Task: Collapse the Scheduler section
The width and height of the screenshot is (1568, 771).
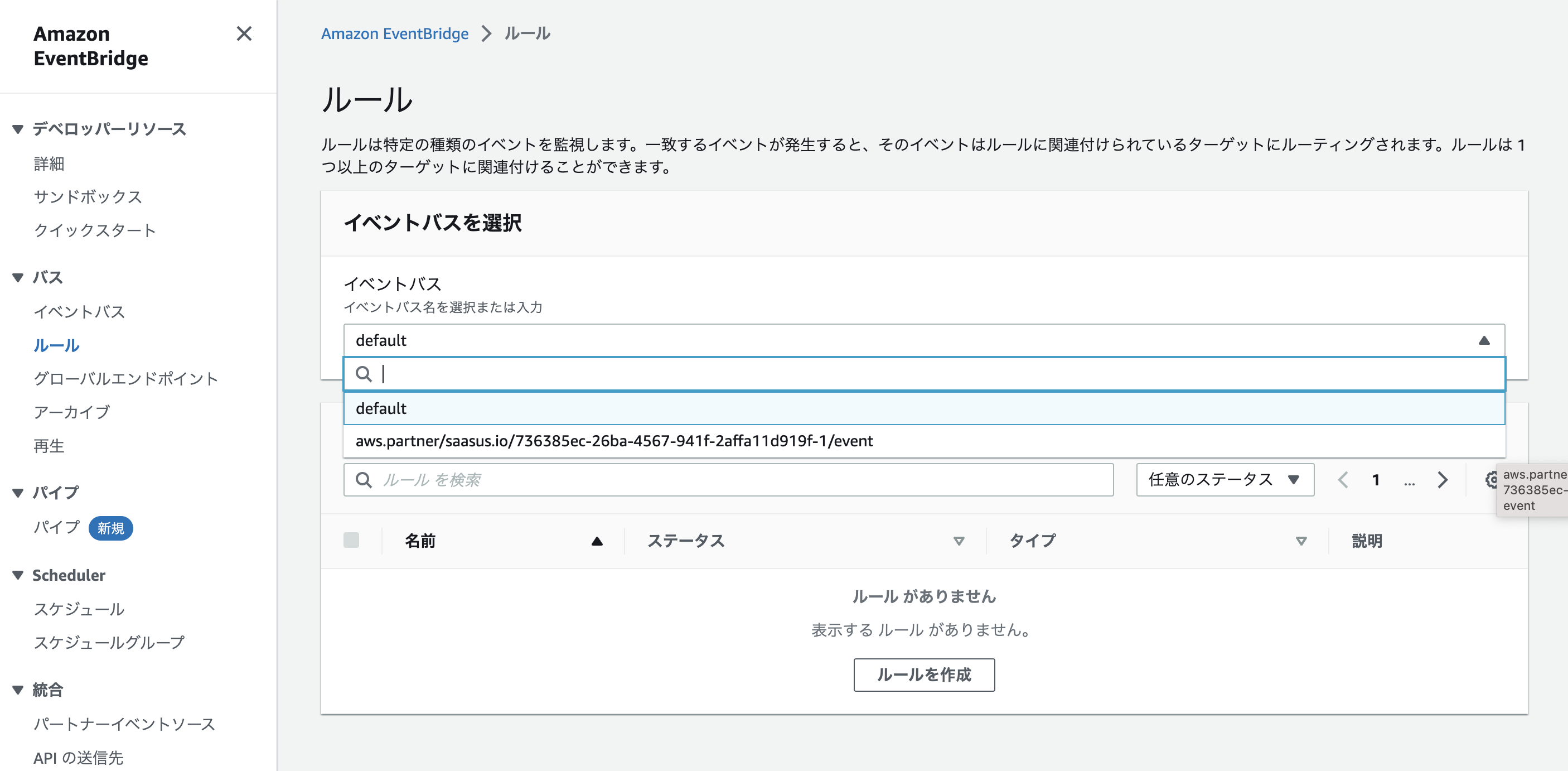Action: point(18,575)
